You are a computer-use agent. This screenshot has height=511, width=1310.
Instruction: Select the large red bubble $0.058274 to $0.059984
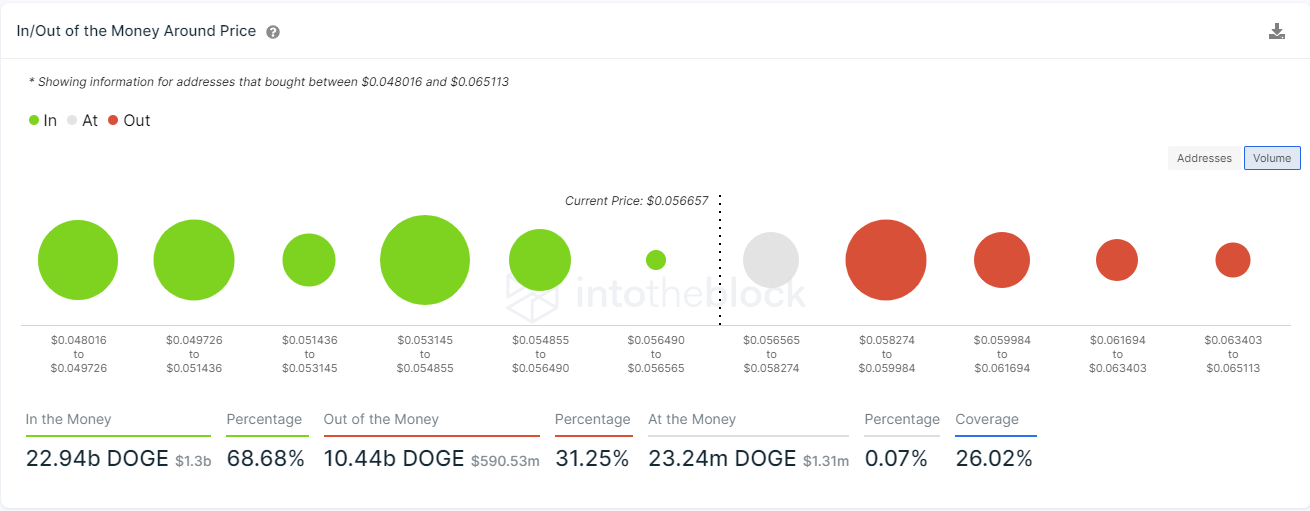[x=886, y=260]
